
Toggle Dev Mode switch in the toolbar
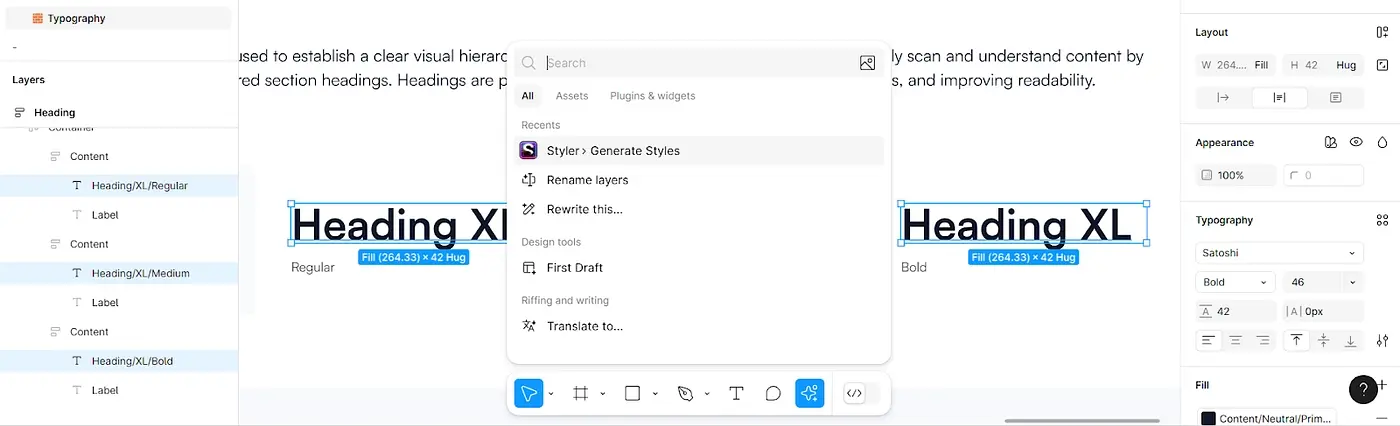pos(862,394)
